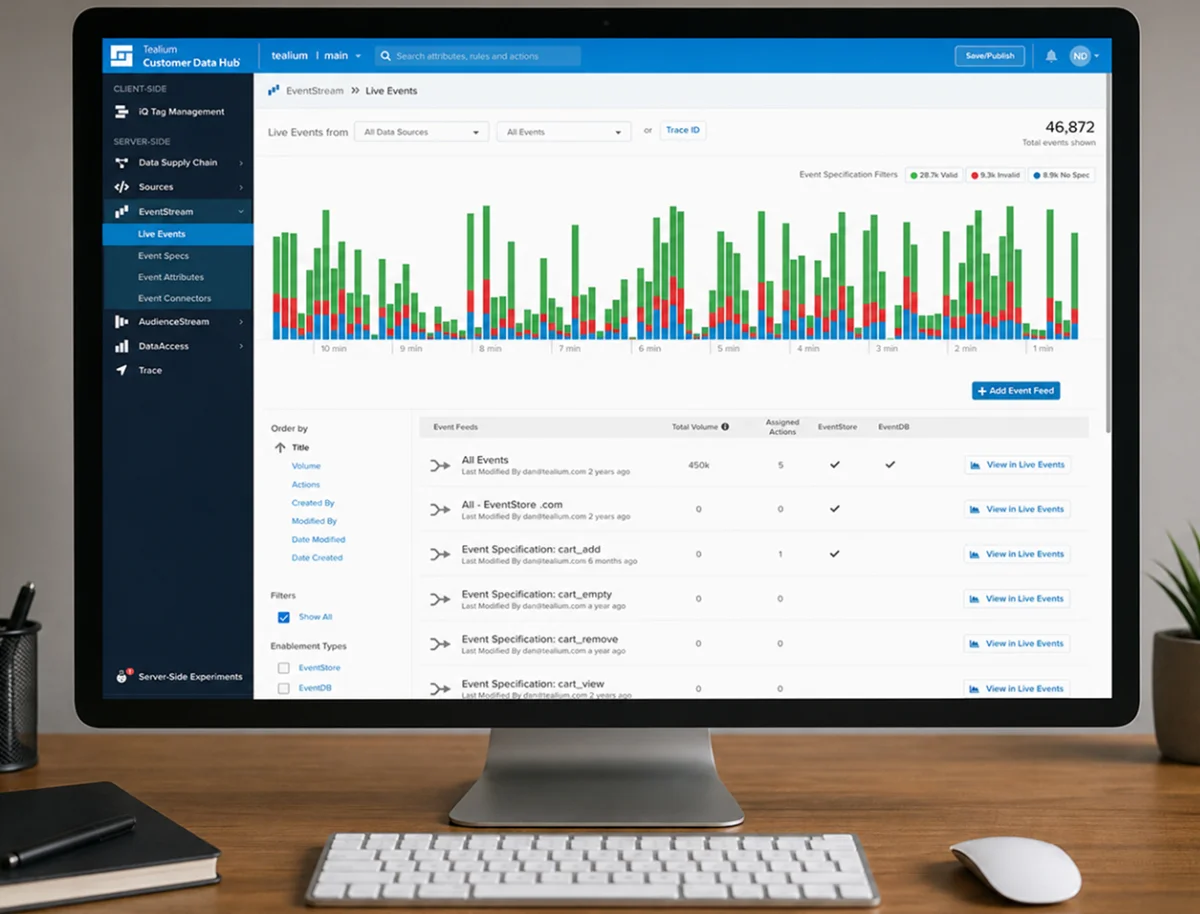Click the Sources code icon
The image size is (1200, 914).
tap(121, 187)
